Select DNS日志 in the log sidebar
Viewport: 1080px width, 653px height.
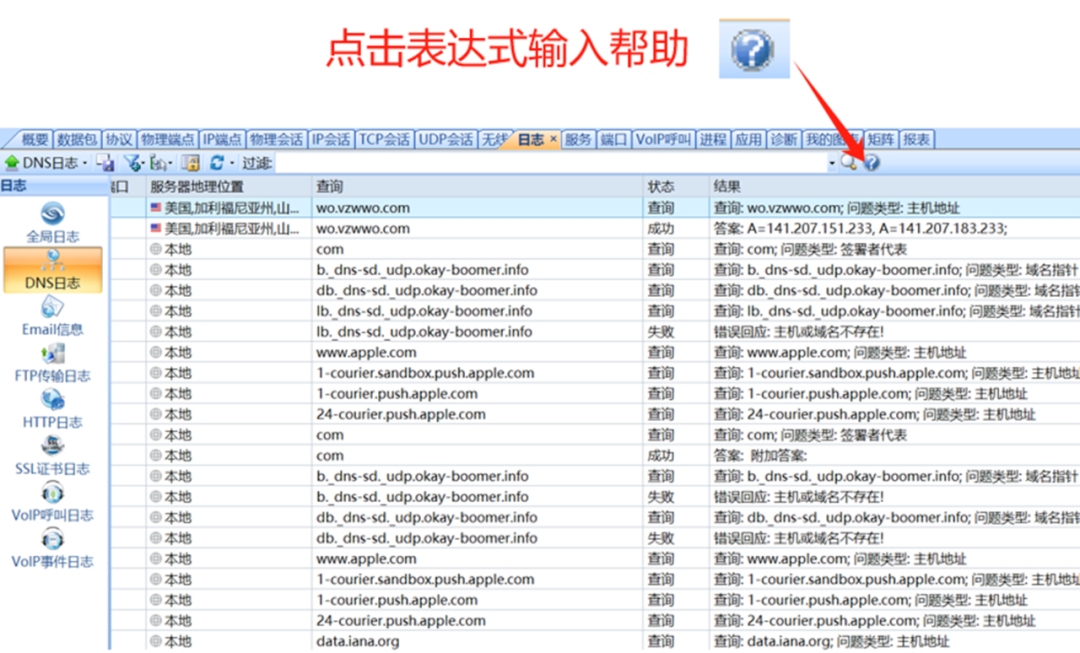coord(52,269)
